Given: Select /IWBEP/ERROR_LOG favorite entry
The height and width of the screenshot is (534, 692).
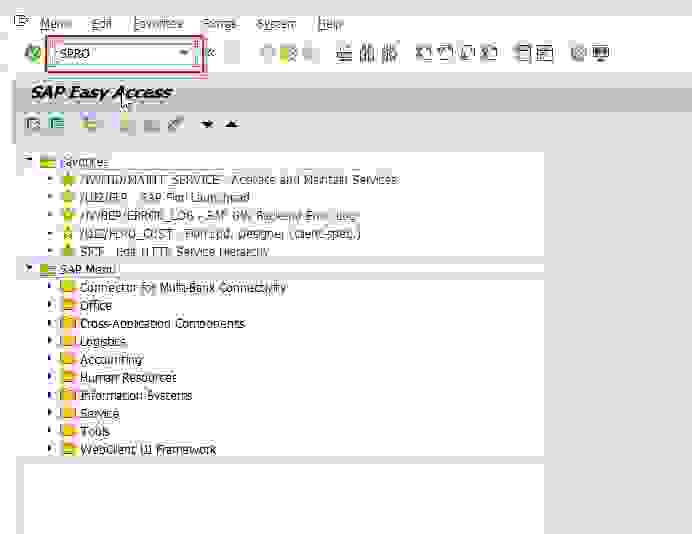Looking at the screenshot, I should pyautogui.click(x=219, y=216).
